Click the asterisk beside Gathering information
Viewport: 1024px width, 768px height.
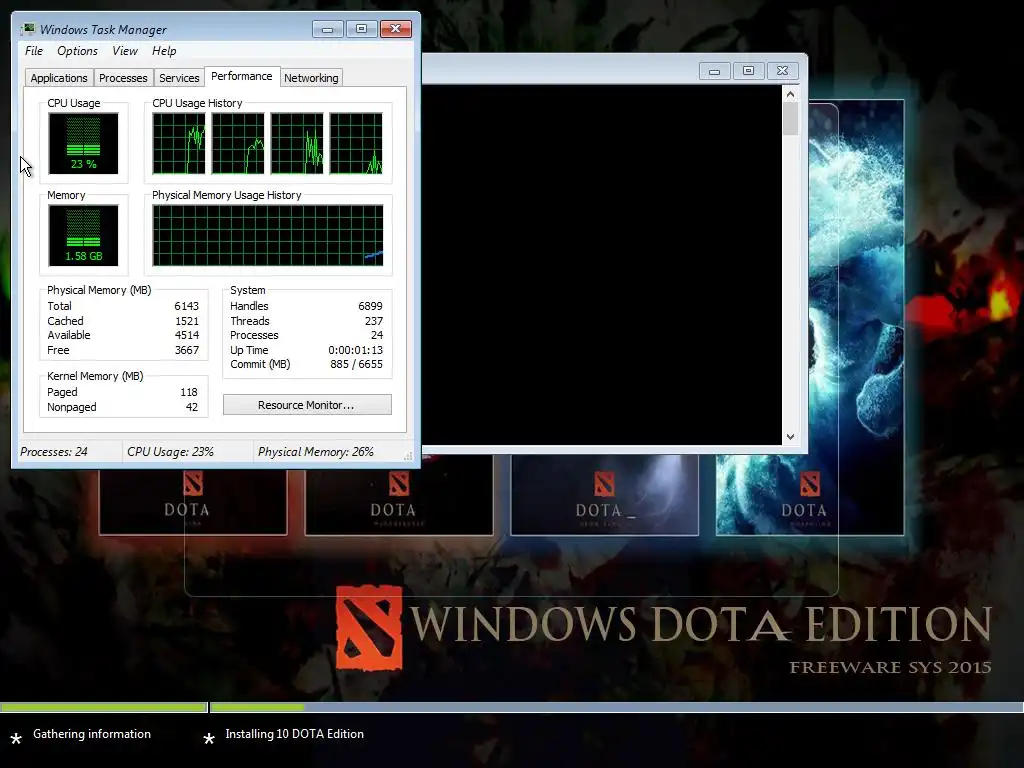point(16,739)
